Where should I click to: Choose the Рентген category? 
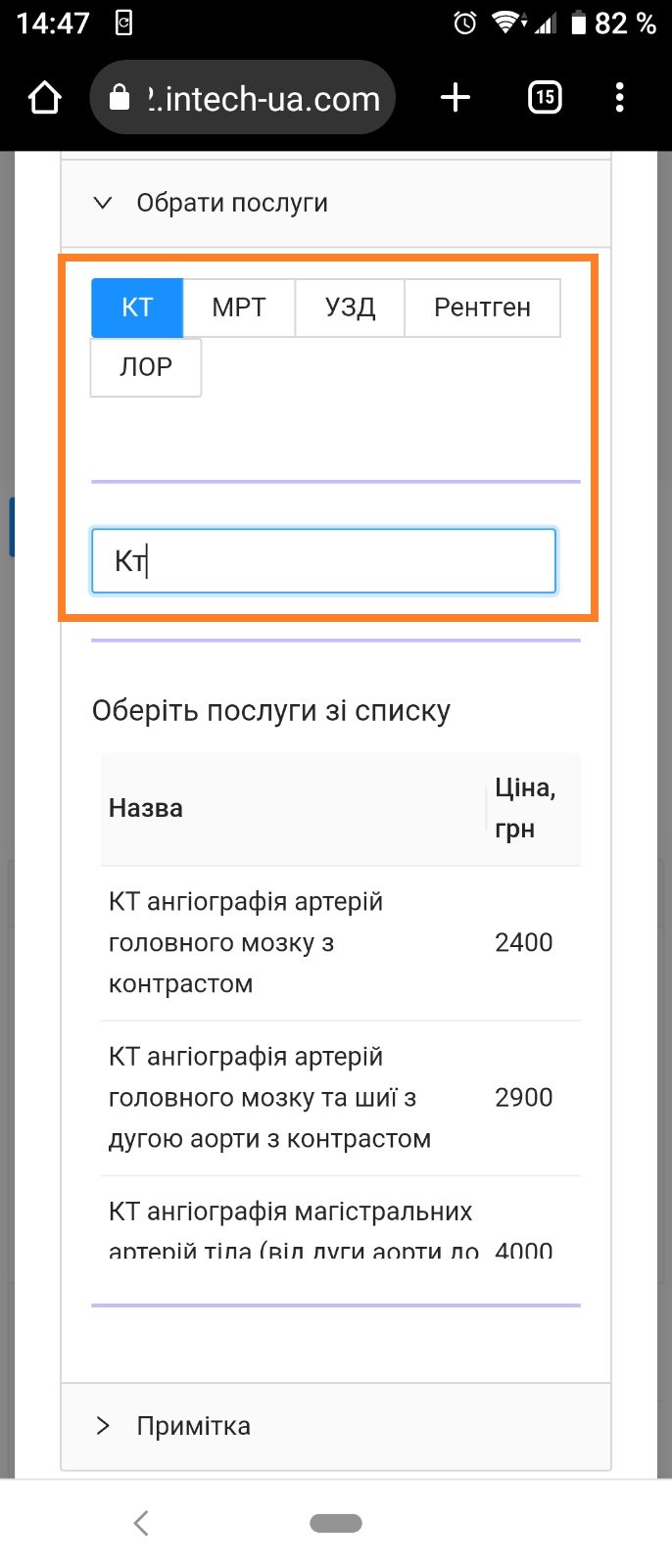pos(482,308)
